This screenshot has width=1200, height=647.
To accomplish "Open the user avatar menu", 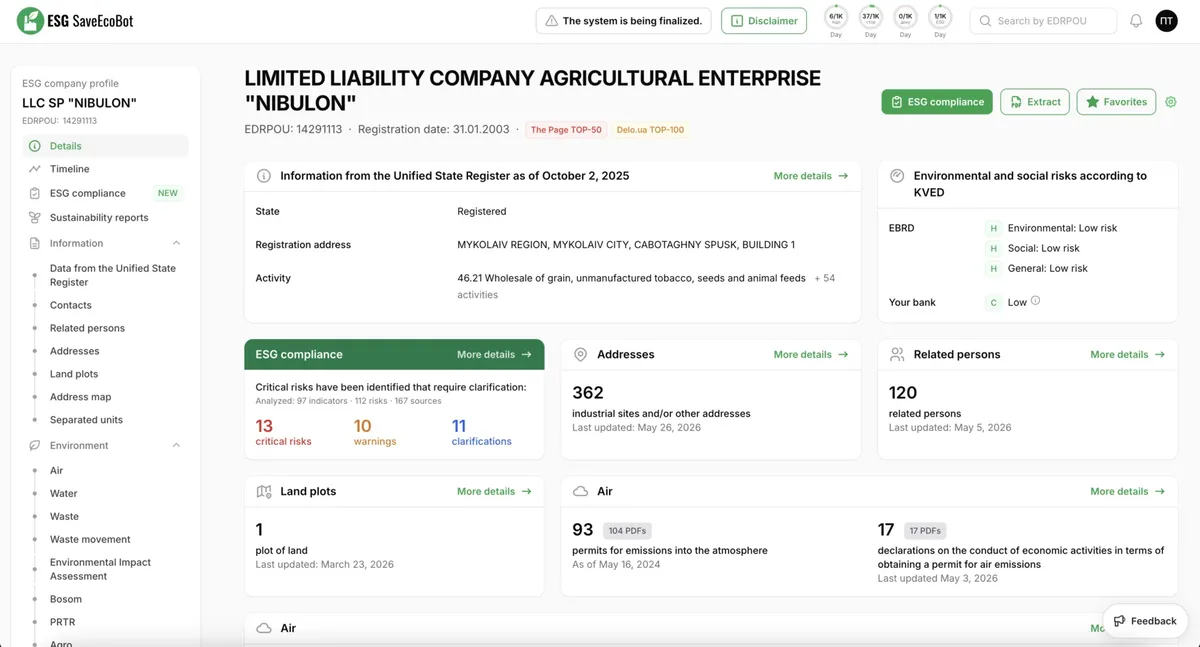I will 1166,21.
